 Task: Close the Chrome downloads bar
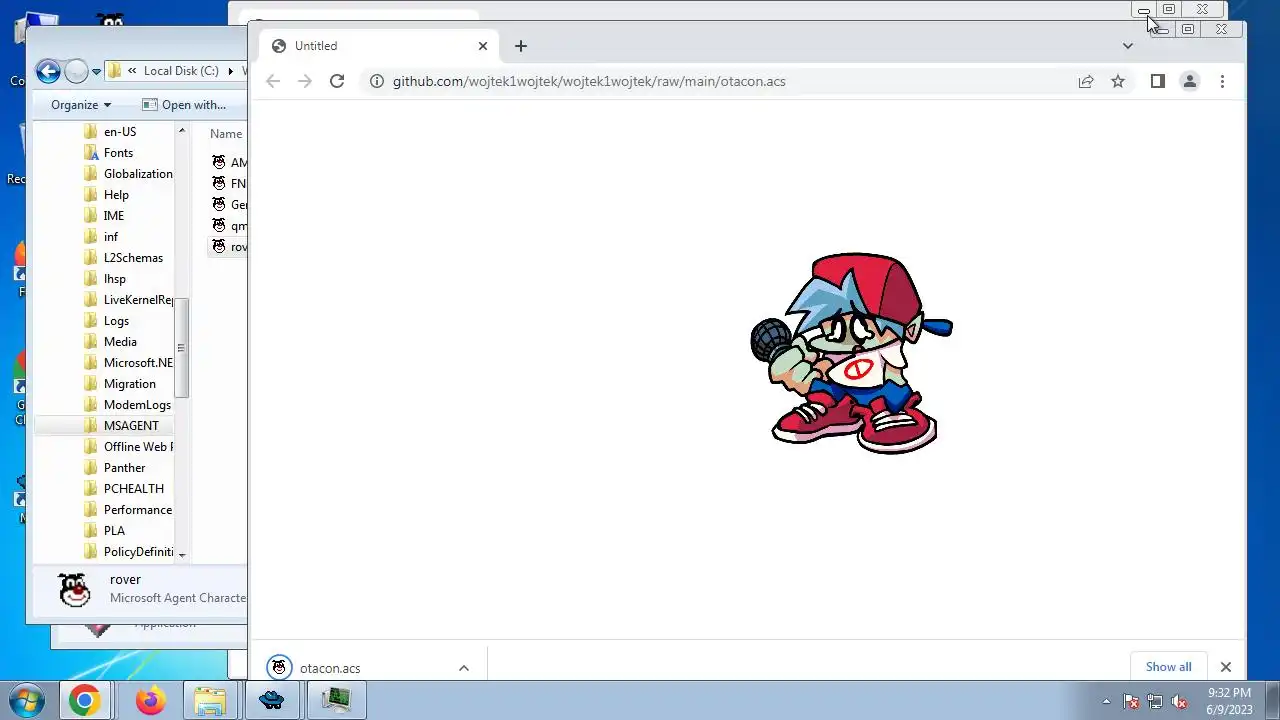point(1225,667)
